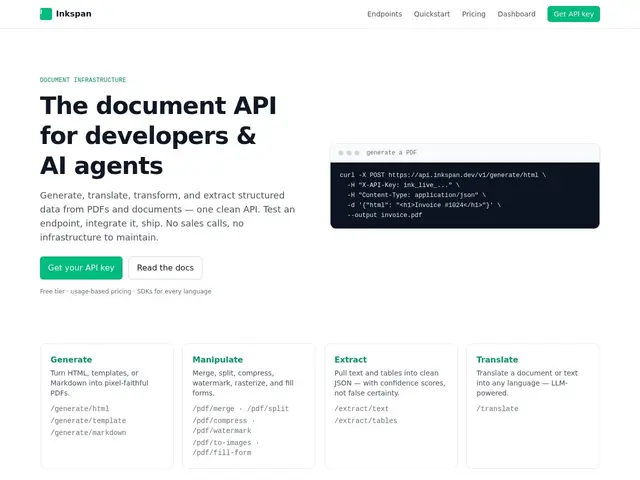Go to the Quickstart nav link
The height and width of the screenshot is (480, 640).
(x=432, y=14)
